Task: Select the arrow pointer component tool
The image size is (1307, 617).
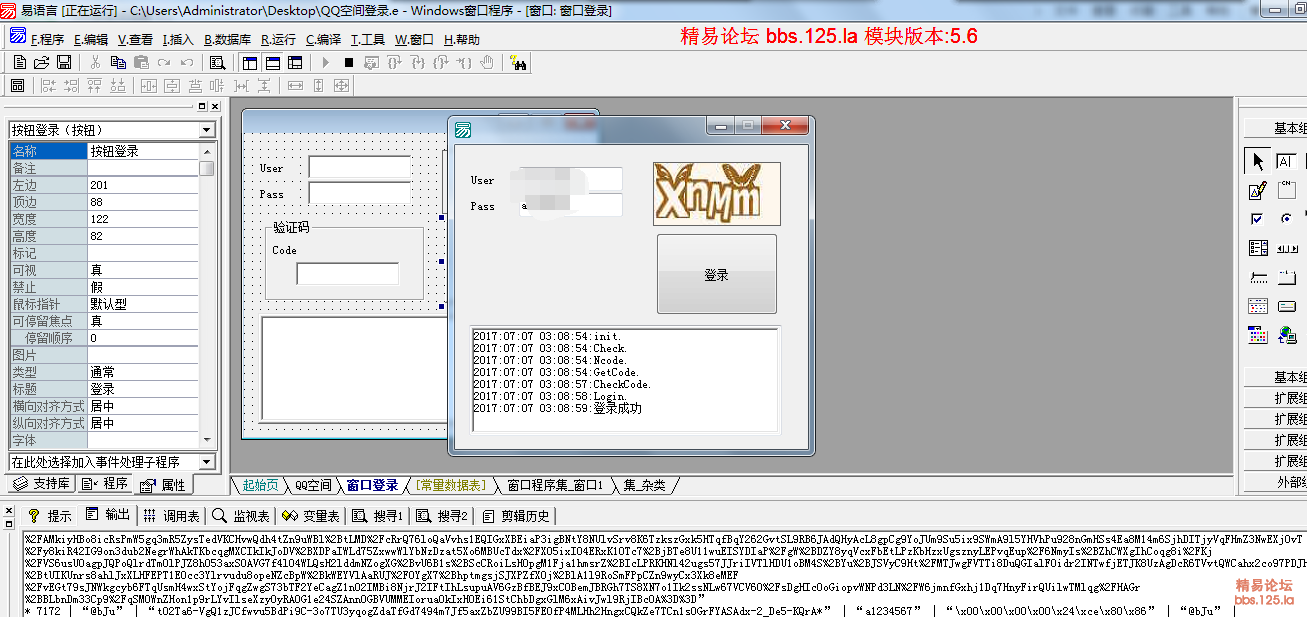Action: [1258, 161]
